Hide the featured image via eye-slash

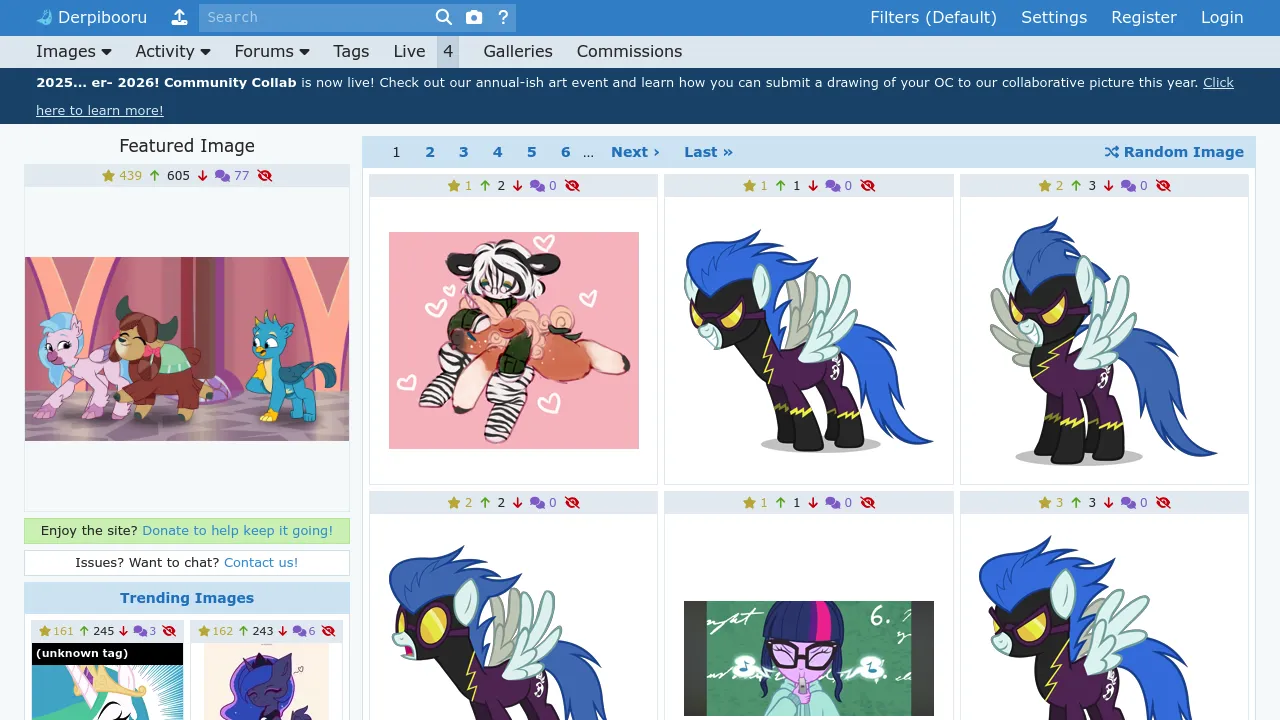click(265, 176)
